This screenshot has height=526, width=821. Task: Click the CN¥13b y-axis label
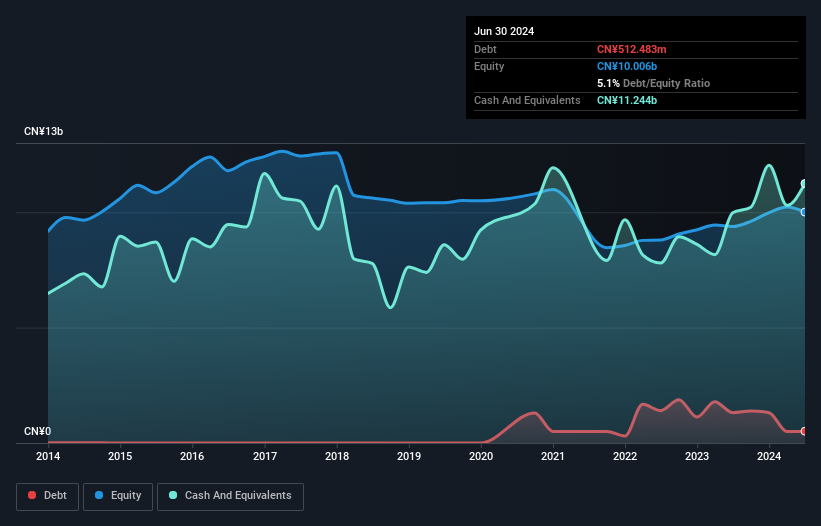click(43, 131)
